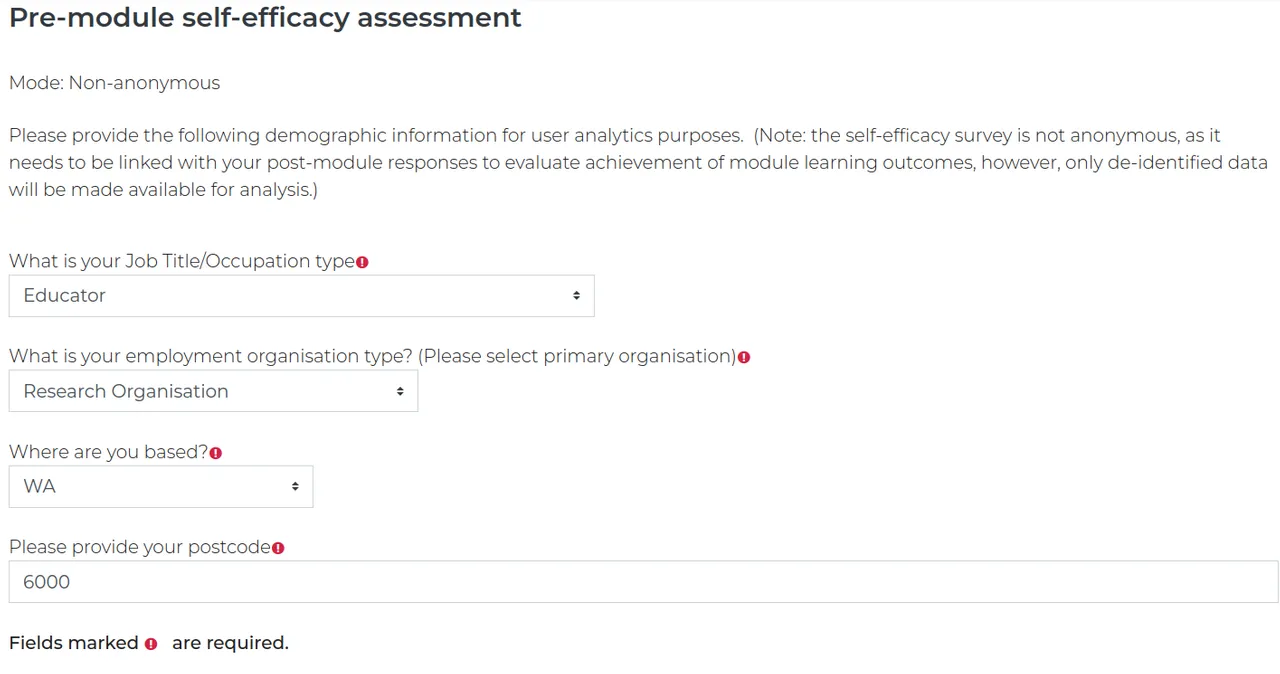Click the arrow on the Research Organisation select box
This screenshot has height=674, width=1280.
coord(400,391)
